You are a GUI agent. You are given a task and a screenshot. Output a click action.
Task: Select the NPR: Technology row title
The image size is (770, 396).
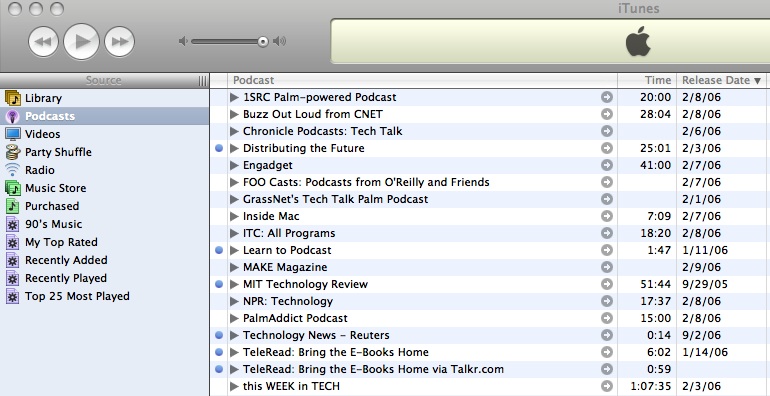point(288,301)
